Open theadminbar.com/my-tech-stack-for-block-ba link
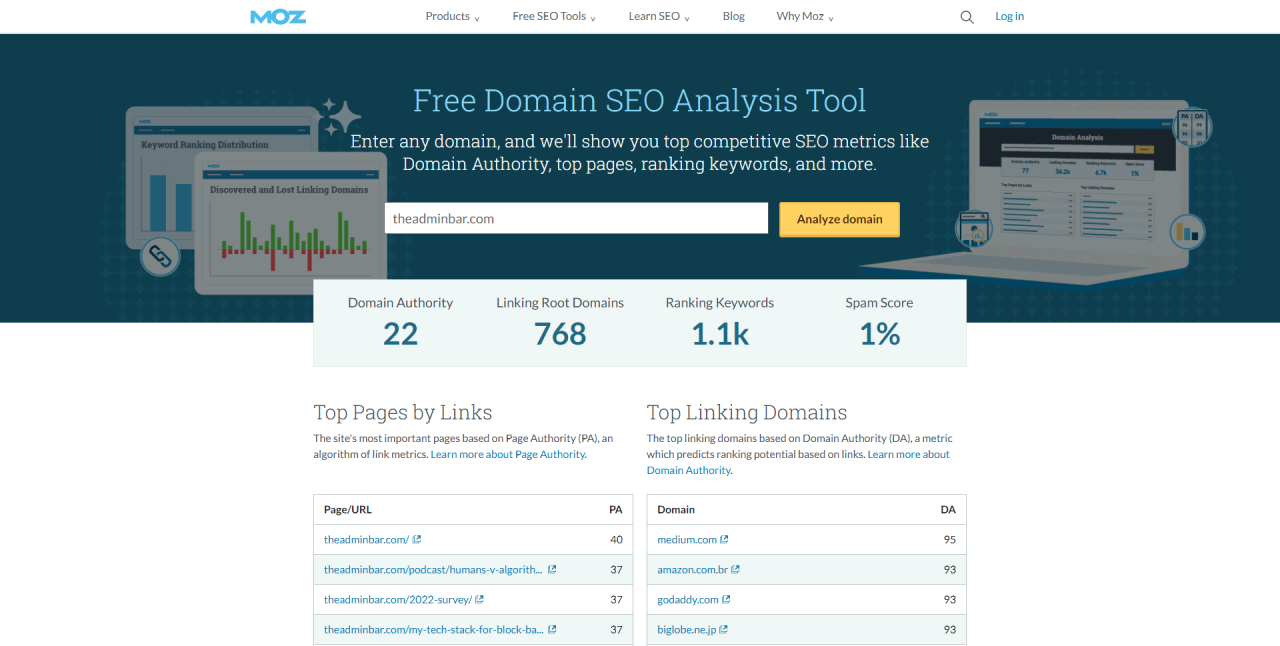This screenshot has height=646, width=1280. (434, 629)
